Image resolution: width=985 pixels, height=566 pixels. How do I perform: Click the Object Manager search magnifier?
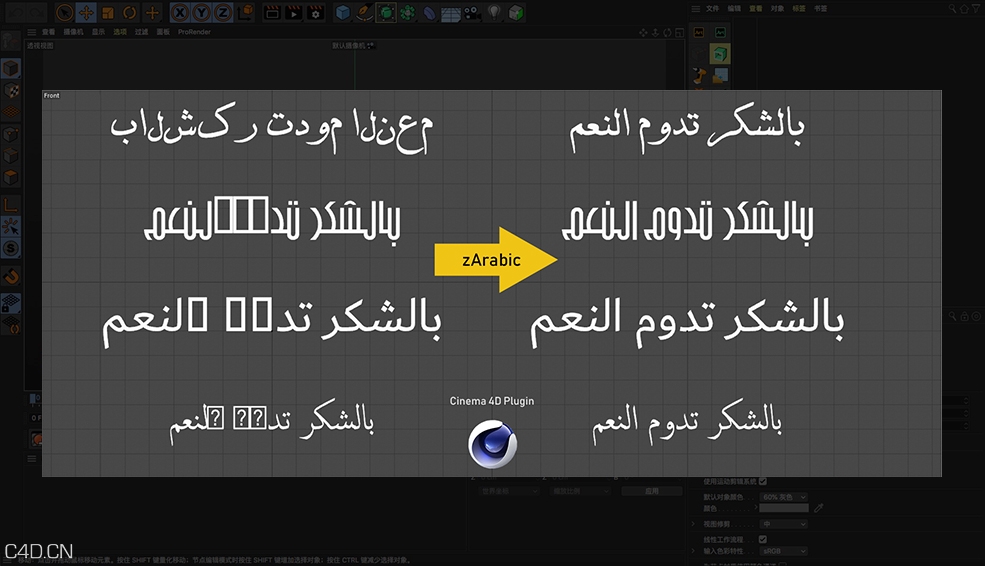952,9
